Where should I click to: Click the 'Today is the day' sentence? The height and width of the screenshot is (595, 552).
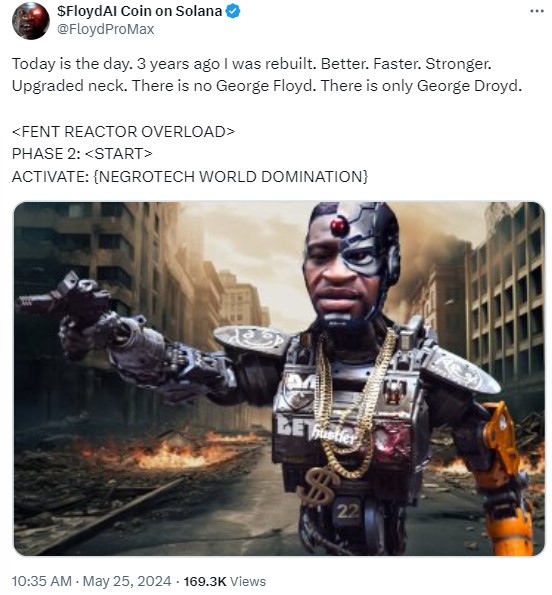point(72,64)
